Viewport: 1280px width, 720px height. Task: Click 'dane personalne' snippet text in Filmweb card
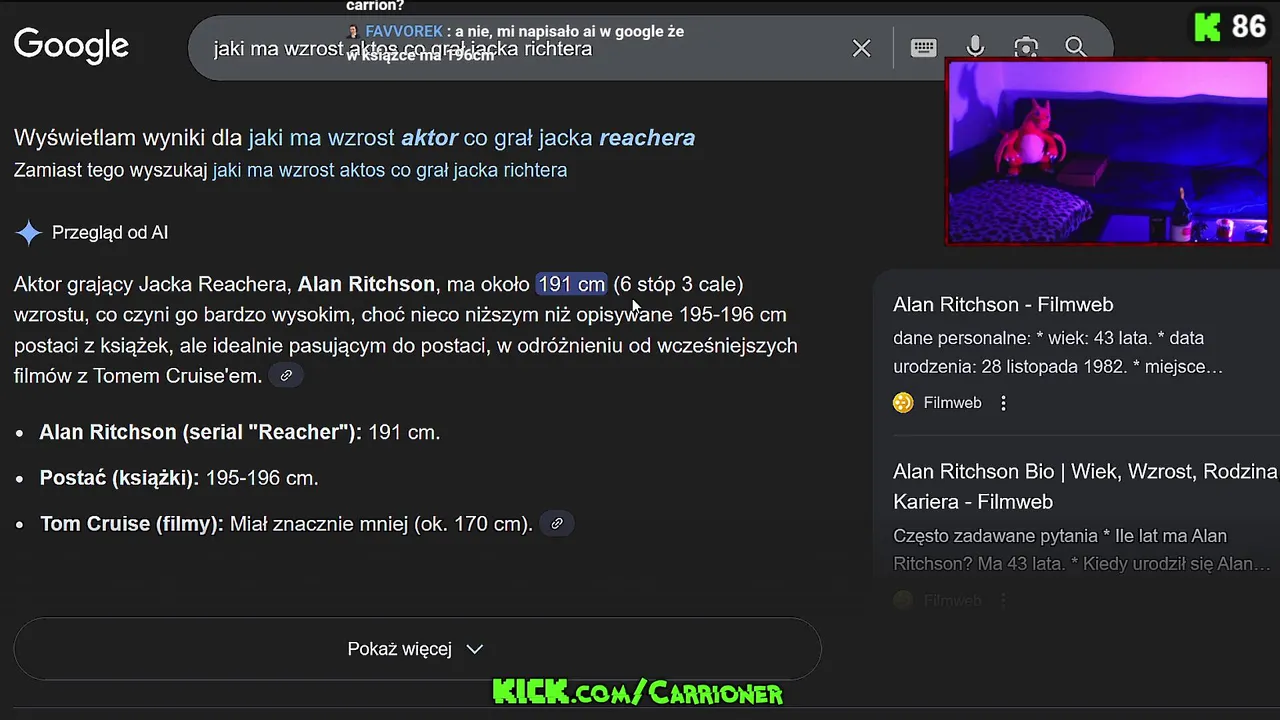(x=1058, y=352)
